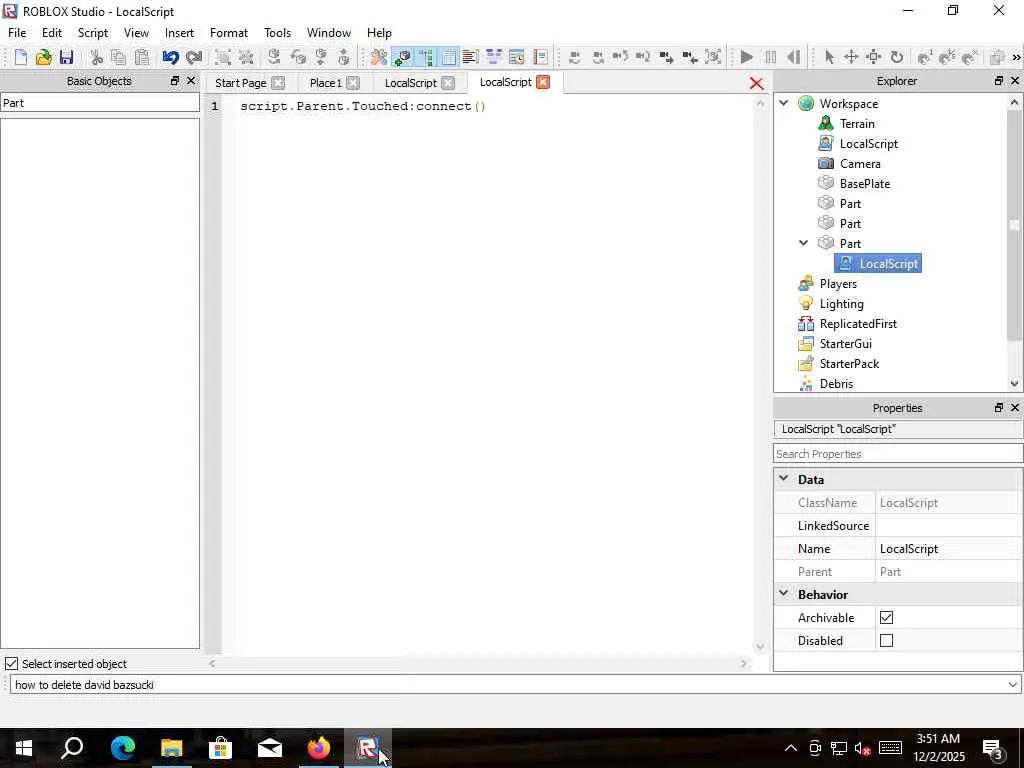Choose the Select arrow tool

829,57
